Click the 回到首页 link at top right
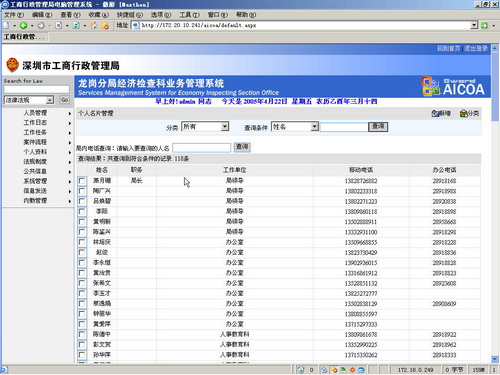 tap(449, 49)
